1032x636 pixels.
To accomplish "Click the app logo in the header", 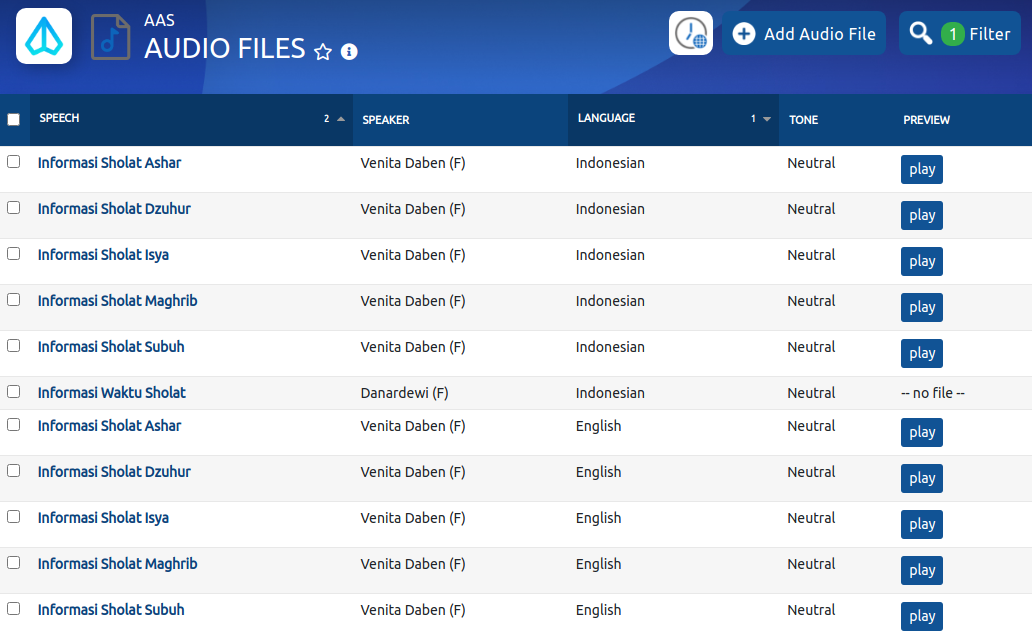I will [x=44, y=36].
